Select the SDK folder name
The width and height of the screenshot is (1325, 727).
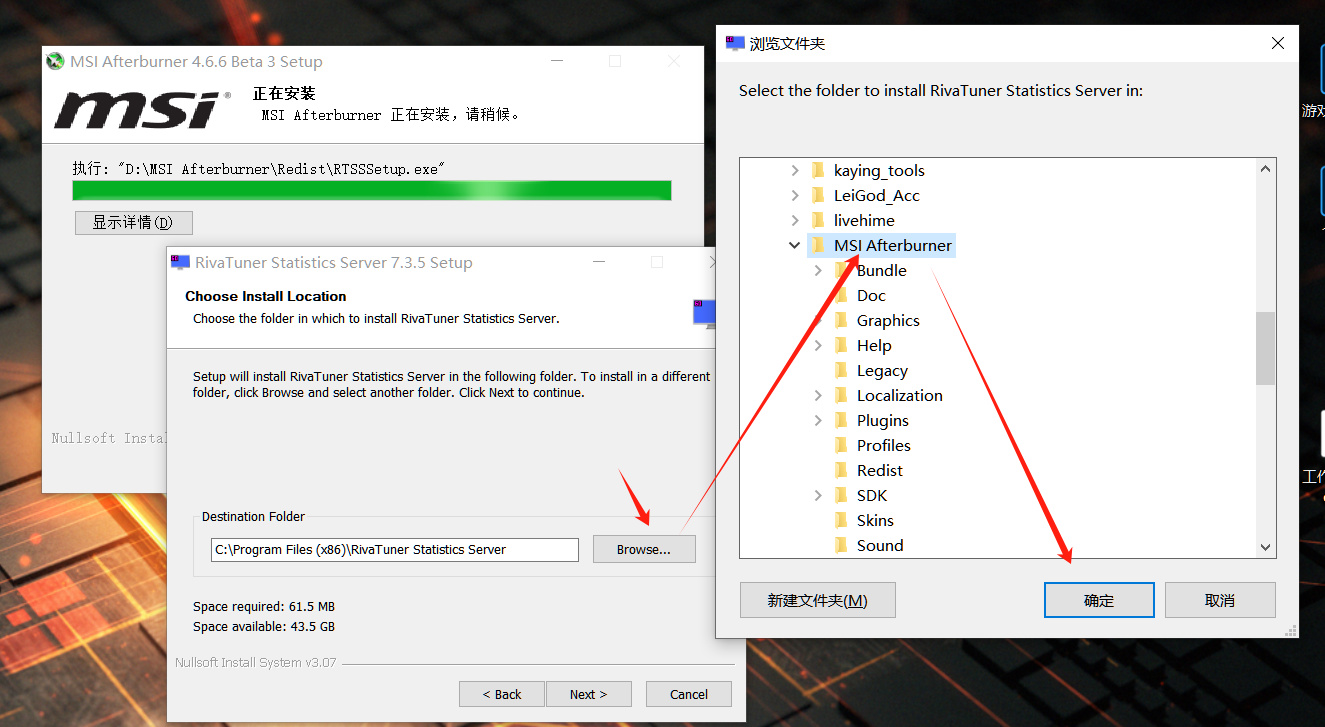coord(872,495)
